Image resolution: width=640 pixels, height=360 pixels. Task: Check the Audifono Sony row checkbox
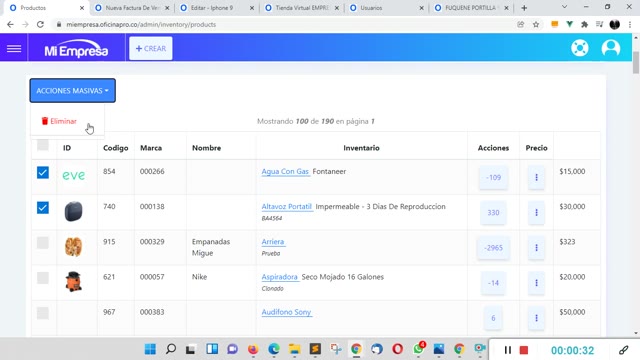43,313
